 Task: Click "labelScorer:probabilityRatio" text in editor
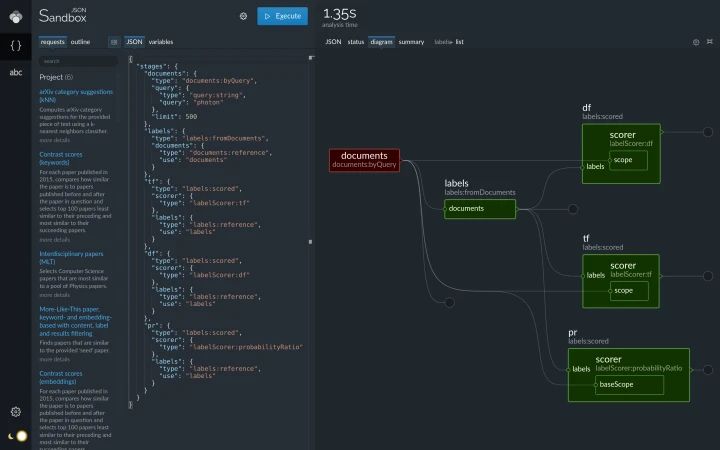point(246,347)
